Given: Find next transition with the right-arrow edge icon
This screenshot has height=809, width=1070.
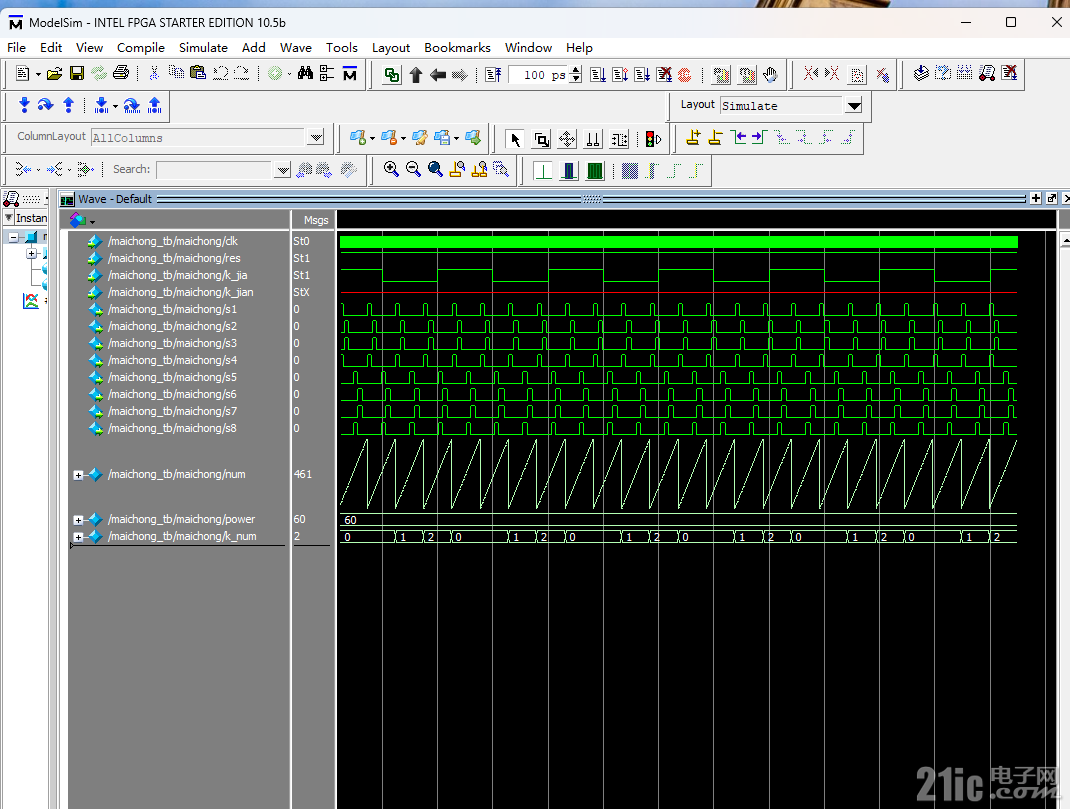Looking at the screenshot, I should [760, 138].
